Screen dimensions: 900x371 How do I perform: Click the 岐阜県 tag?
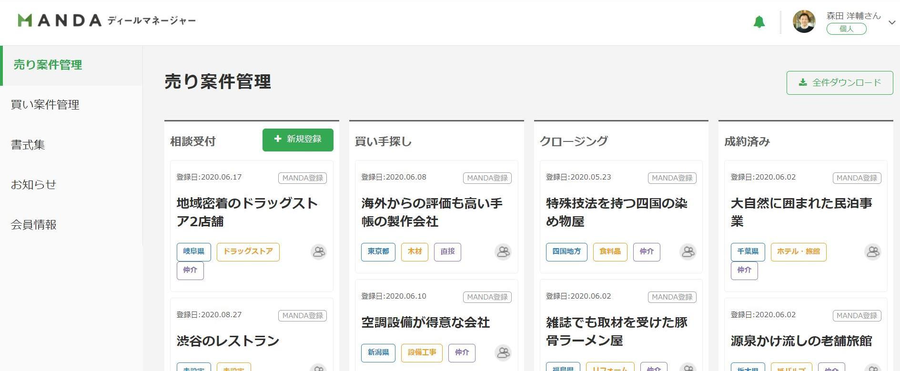click(x=193, y=252)
